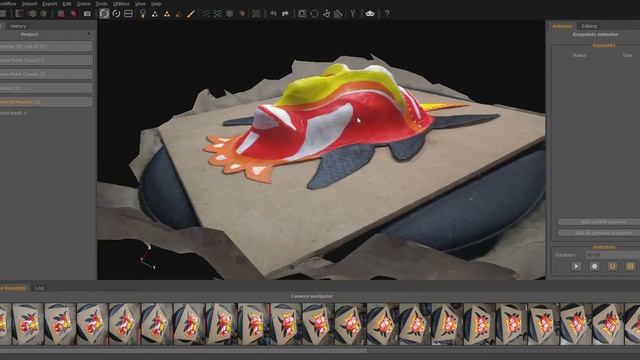The width and height of the screenshot is (640, 360).
Task: Select the orbit navigation mode icon
Action: pos(104,13)
